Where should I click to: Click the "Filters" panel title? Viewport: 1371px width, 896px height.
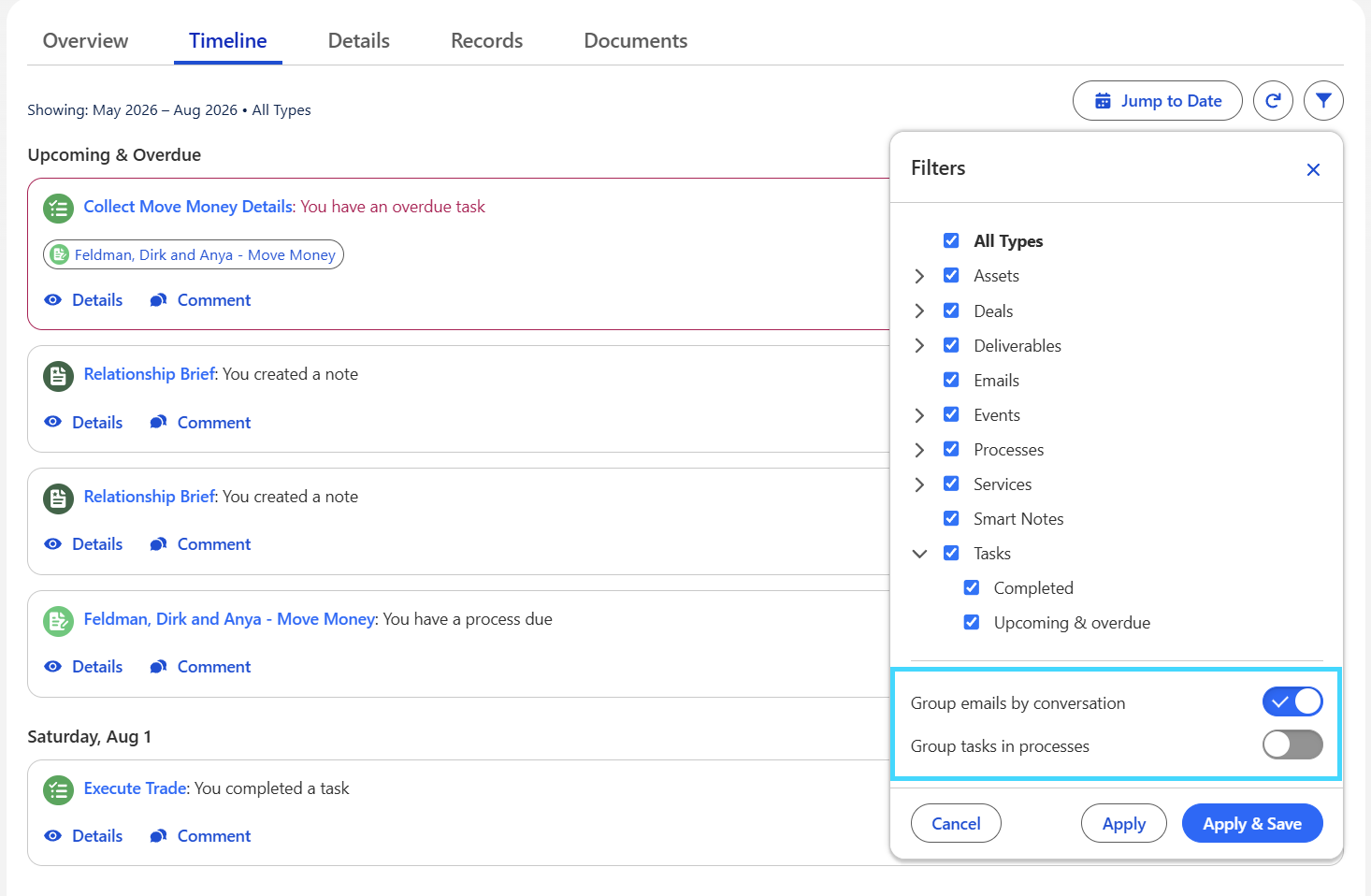click(x=938, y=168)
